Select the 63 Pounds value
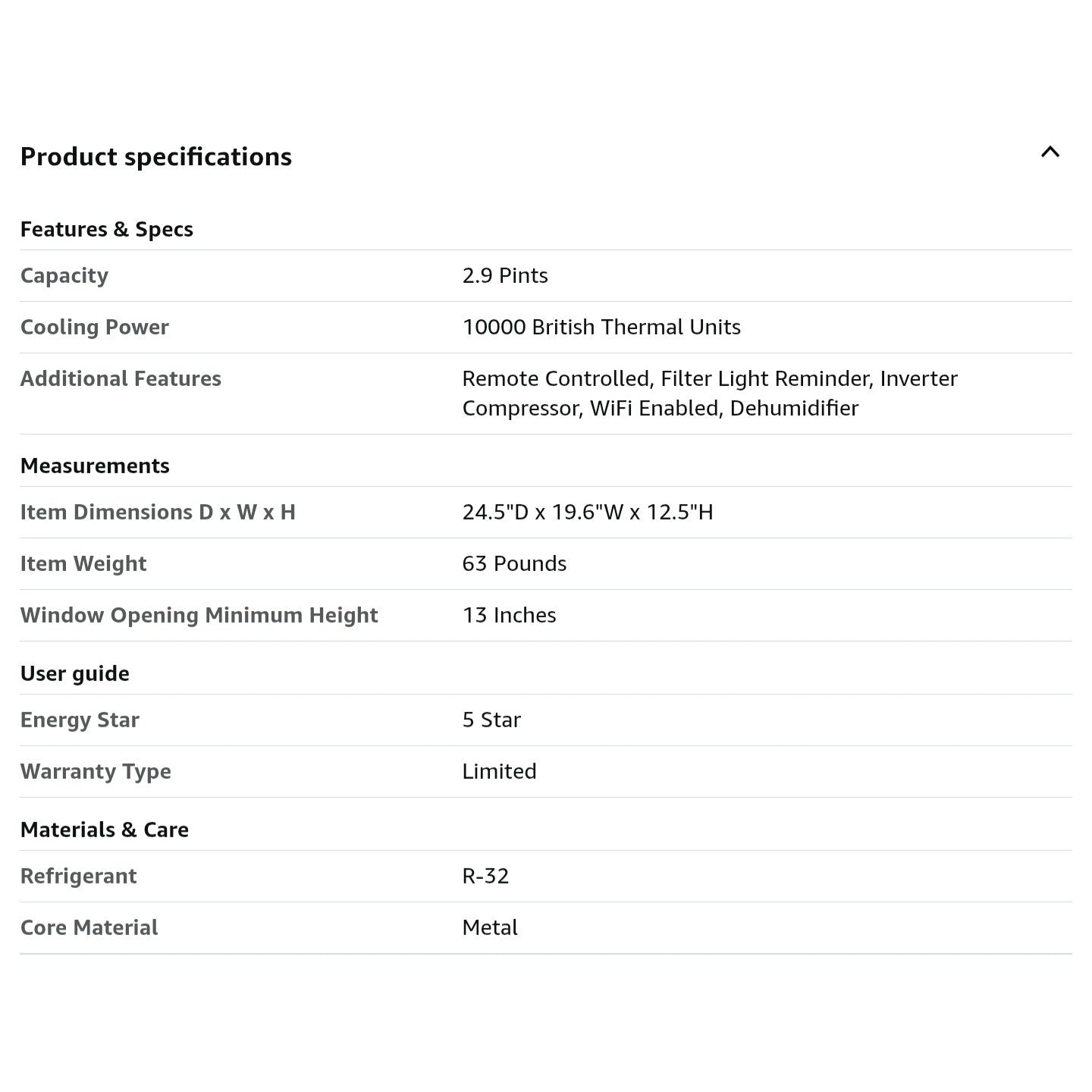Screen dimensions: 1092x1092 point(514,563)
